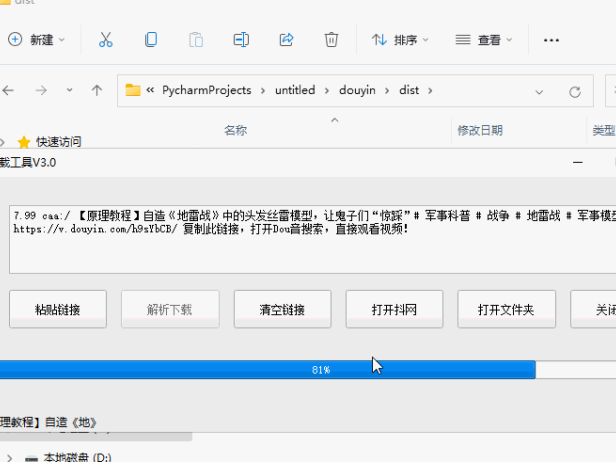Select 本地磁盘 (D:) in the navigation pane
The height and width of the screenshot is (462, 616).
coord(77,458)
